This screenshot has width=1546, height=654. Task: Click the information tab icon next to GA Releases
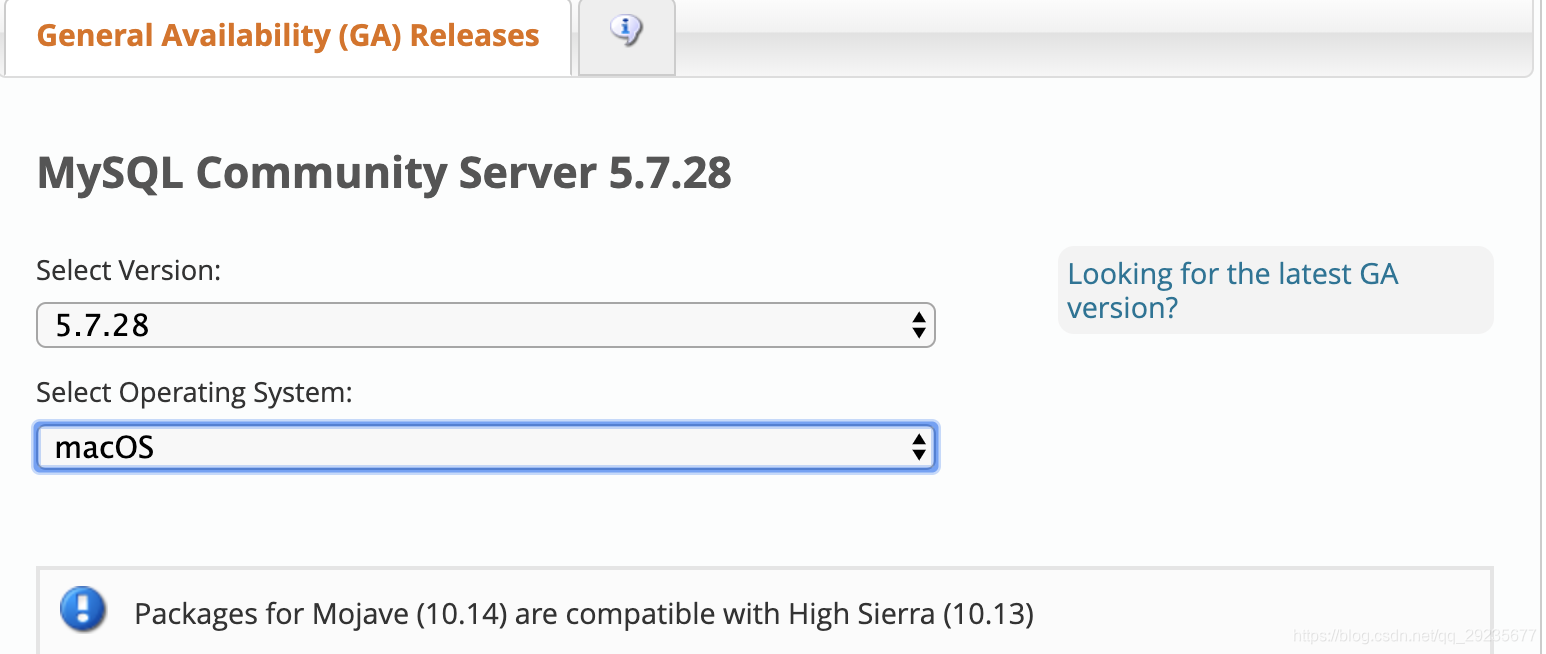(626, 31)
